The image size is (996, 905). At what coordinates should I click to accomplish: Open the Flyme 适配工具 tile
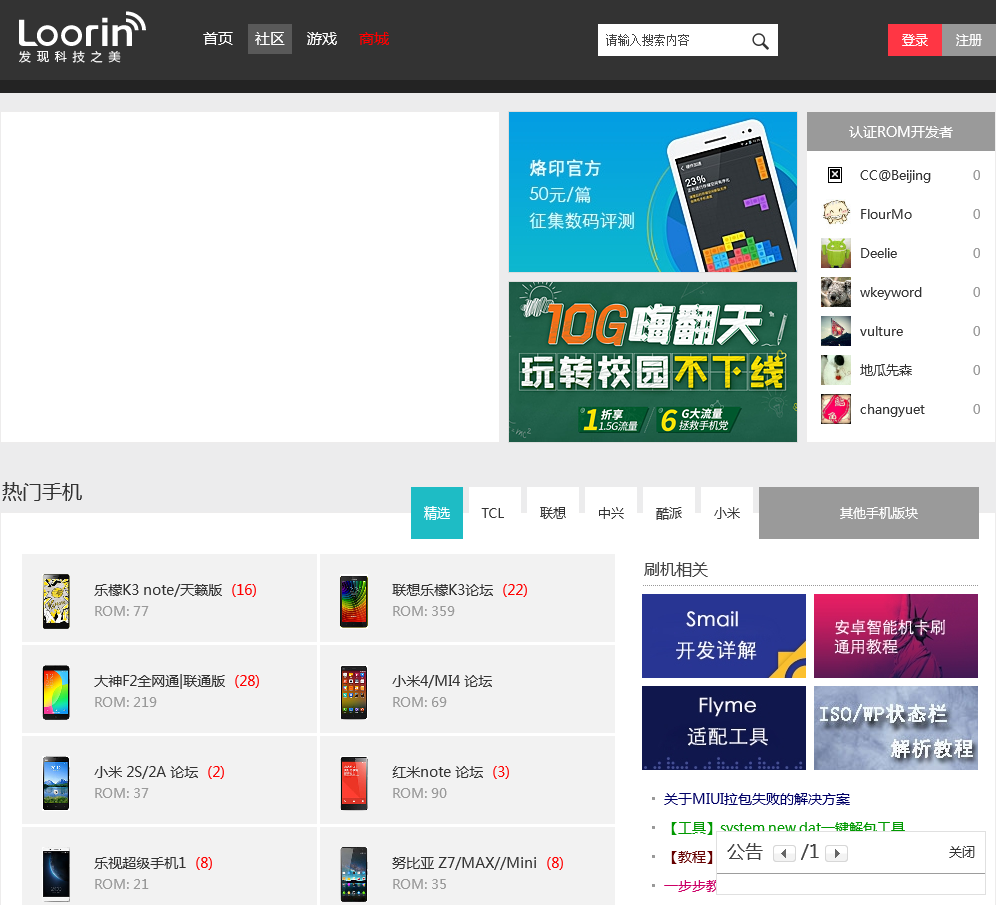724,728
